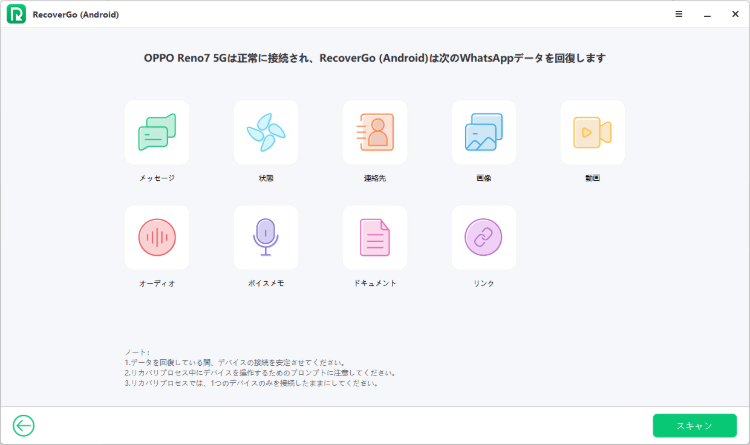Click the ノート note heading
The width and height of the screenshot is (750, 445).
[137, 352]
